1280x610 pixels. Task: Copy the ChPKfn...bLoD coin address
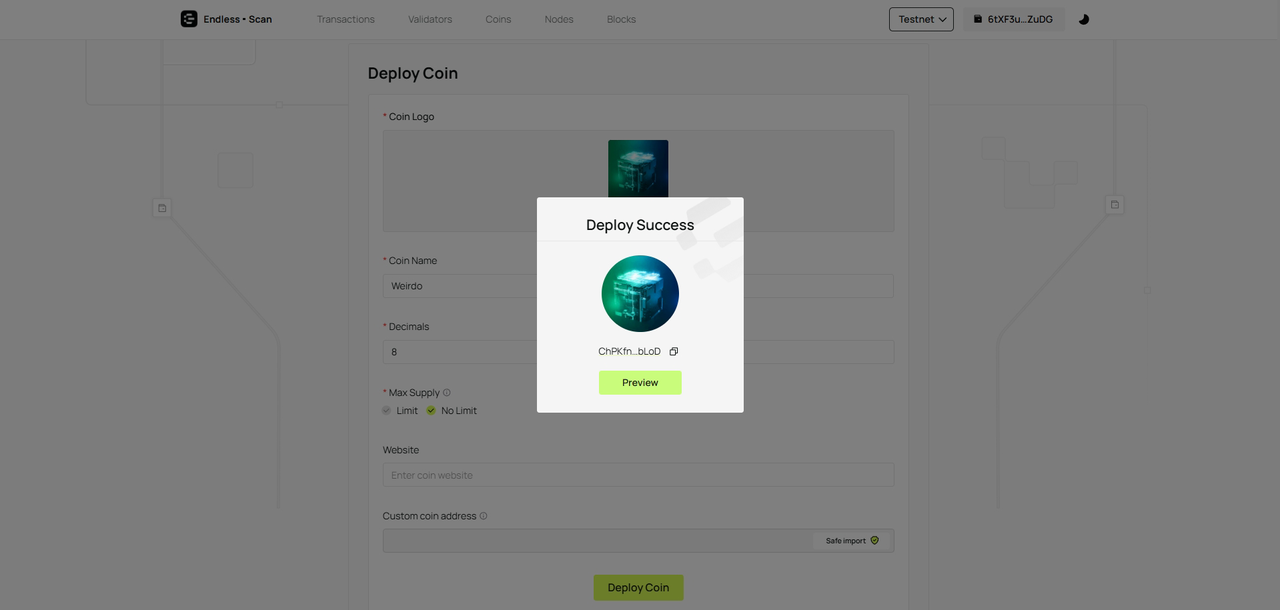click(x=674, y=352)
